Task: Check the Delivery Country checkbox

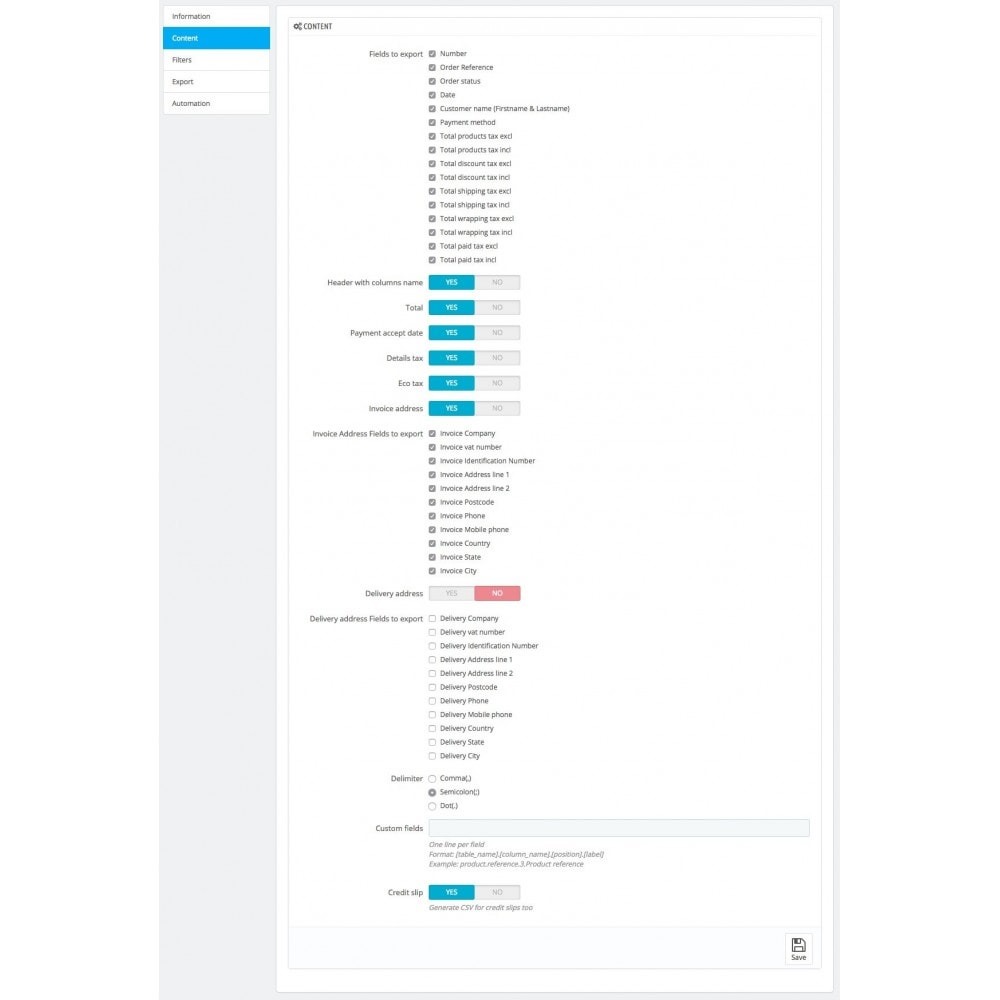Action: pyautogui.click(x=432, y=728)
